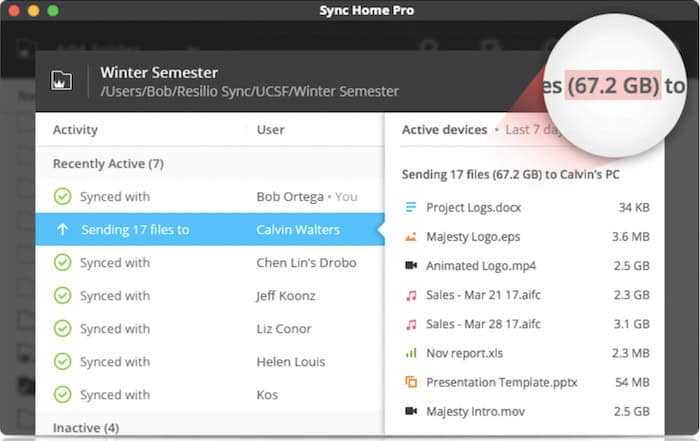
Task: Click the Sales - Mar 21 17.aifc music icon
Action: pos(411,295)
